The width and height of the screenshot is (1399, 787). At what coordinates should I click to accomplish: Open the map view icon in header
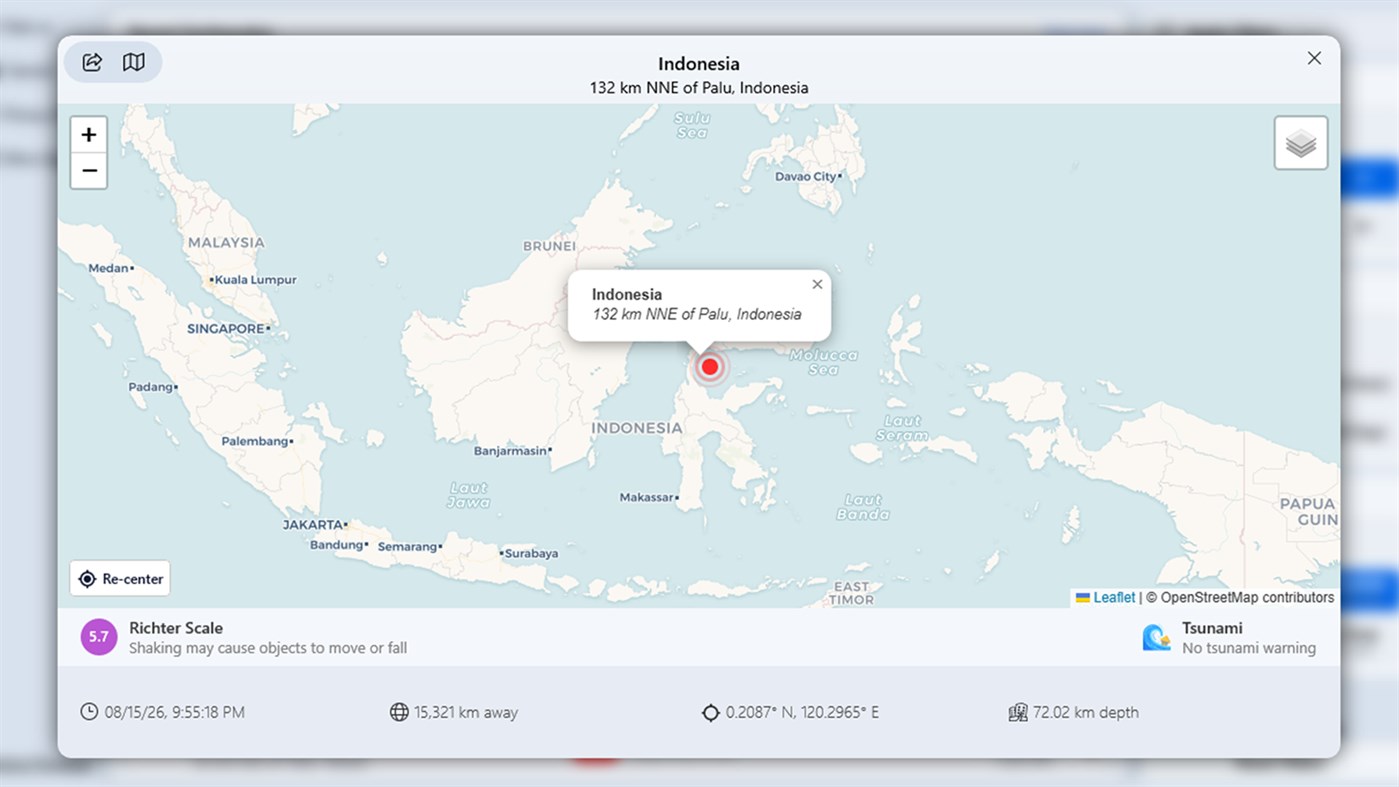click(x=134, y=62)
